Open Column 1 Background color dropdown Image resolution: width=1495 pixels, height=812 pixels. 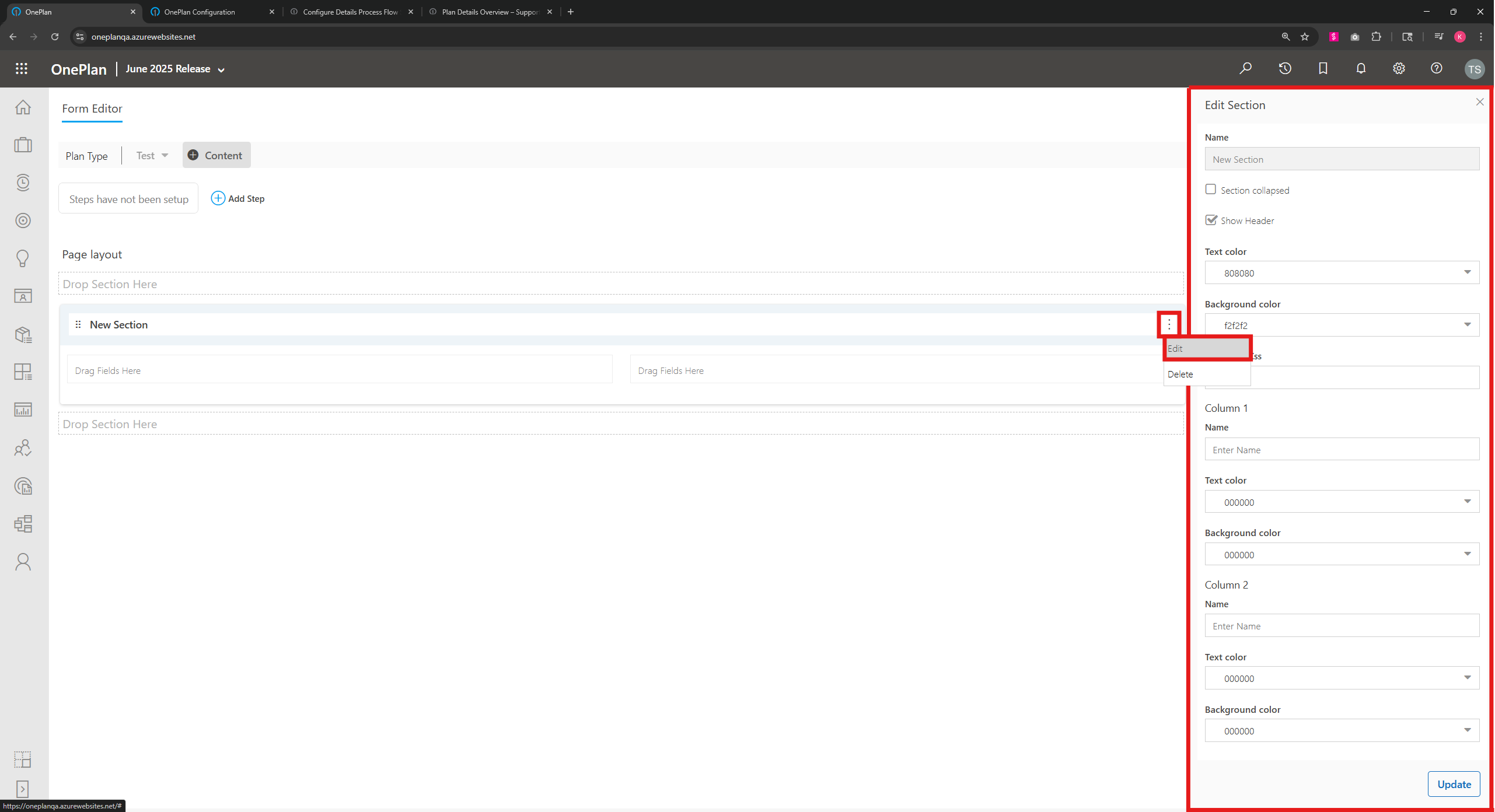point(1342,555)
